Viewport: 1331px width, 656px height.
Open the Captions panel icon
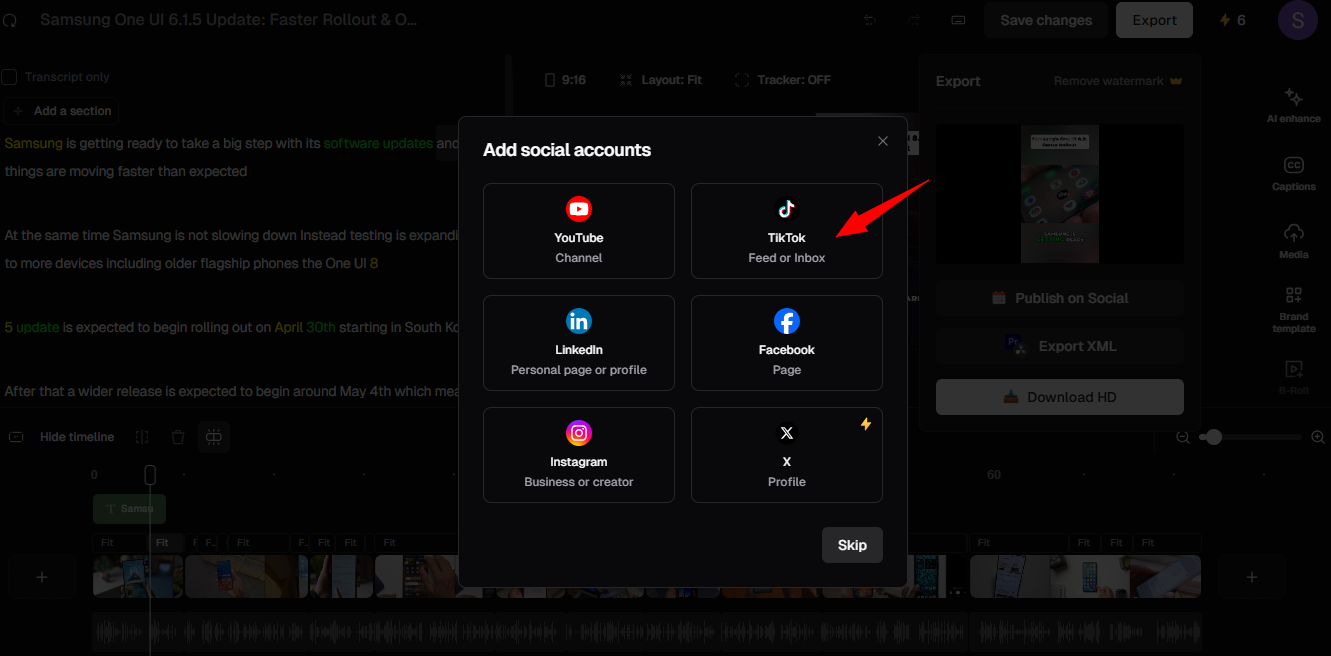[x=1293, y=173]
